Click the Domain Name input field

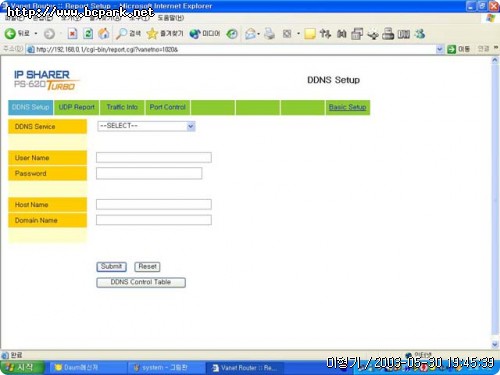tap(154, 220)
